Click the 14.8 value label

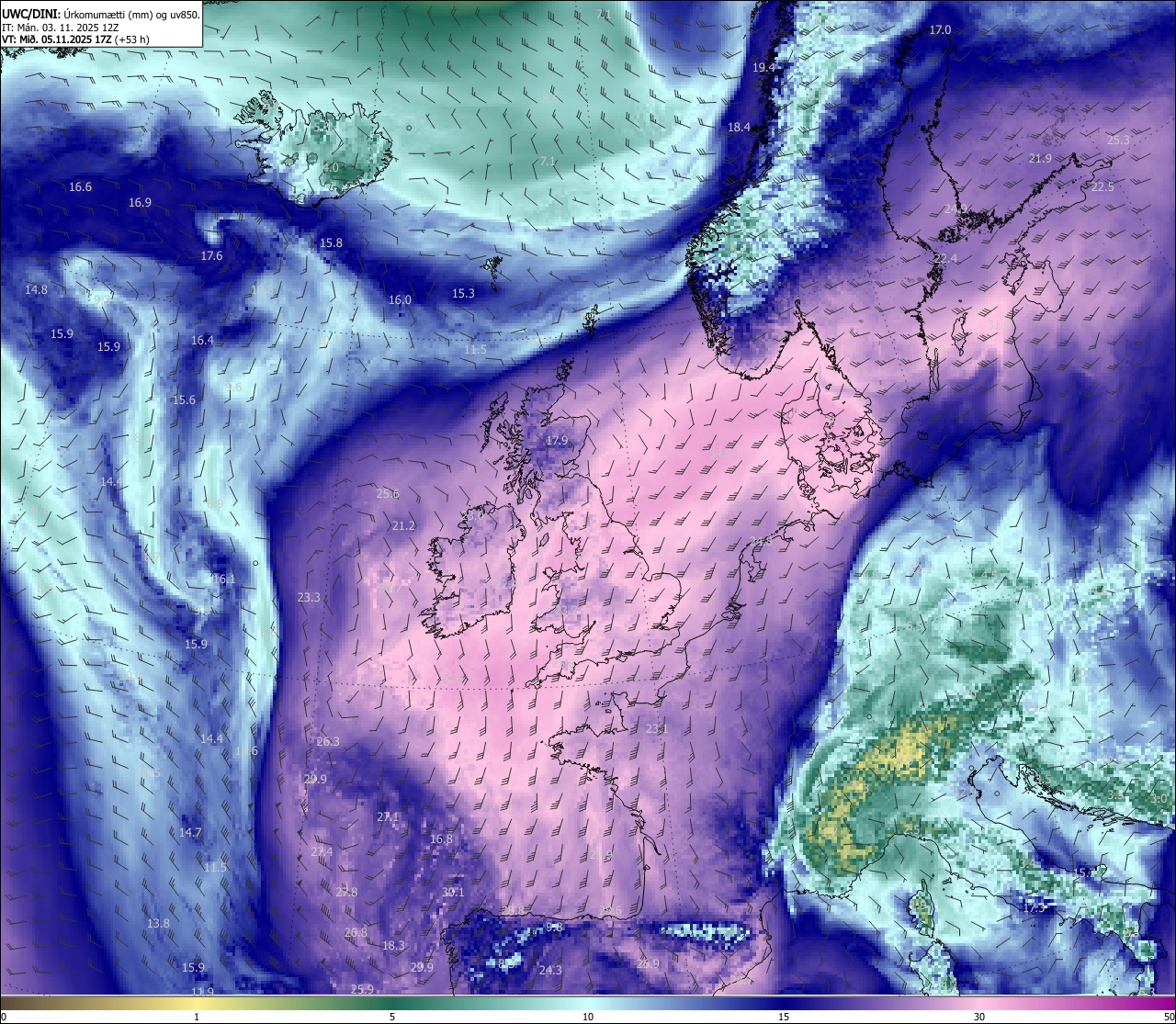[36, 290]
